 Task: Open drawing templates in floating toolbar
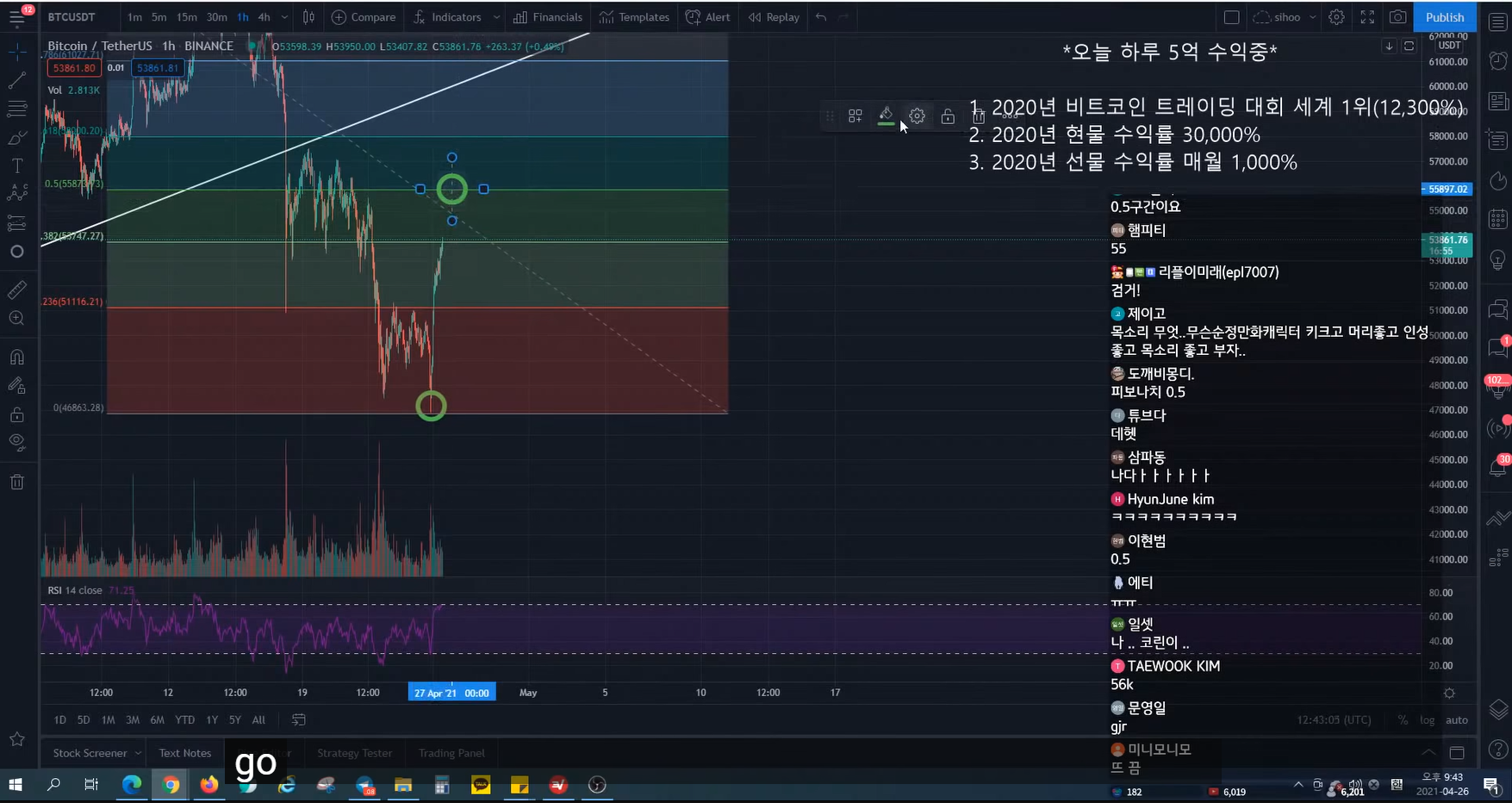(856, 116)
